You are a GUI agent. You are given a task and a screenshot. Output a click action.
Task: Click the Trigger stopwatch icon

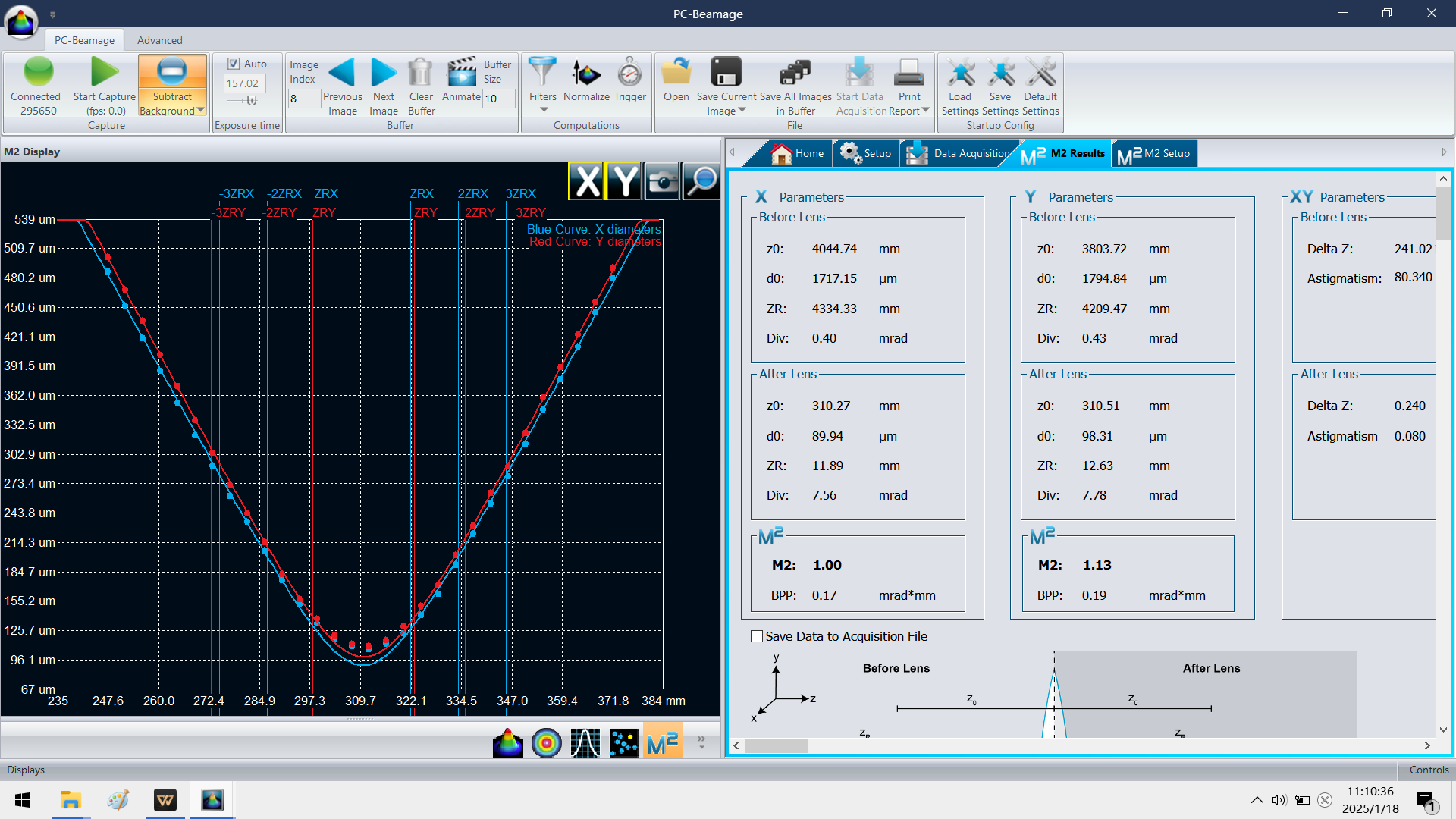[x=629, y=73]
